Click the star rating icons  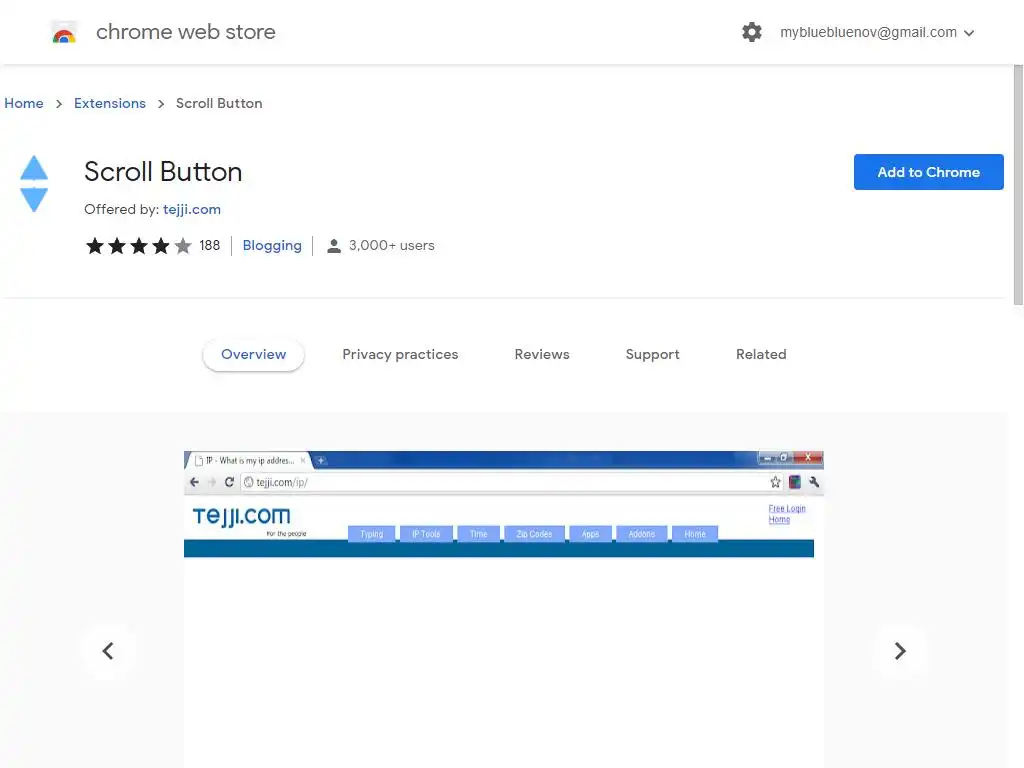pyautogui.click(x=138, y=246)
